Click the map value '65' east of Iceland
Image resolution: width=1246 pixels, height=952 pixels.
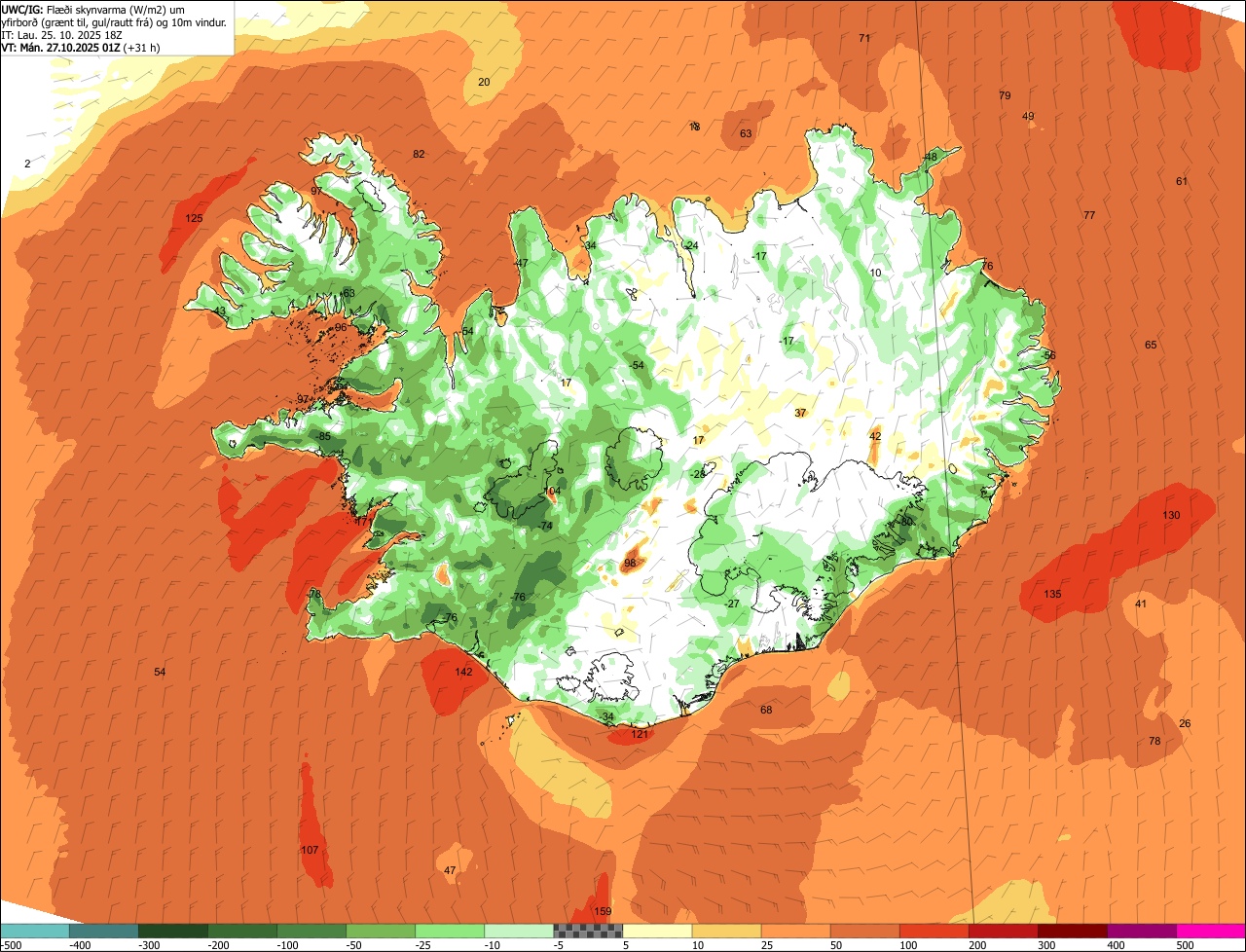pyautogui.click(x=1151, y=345)
